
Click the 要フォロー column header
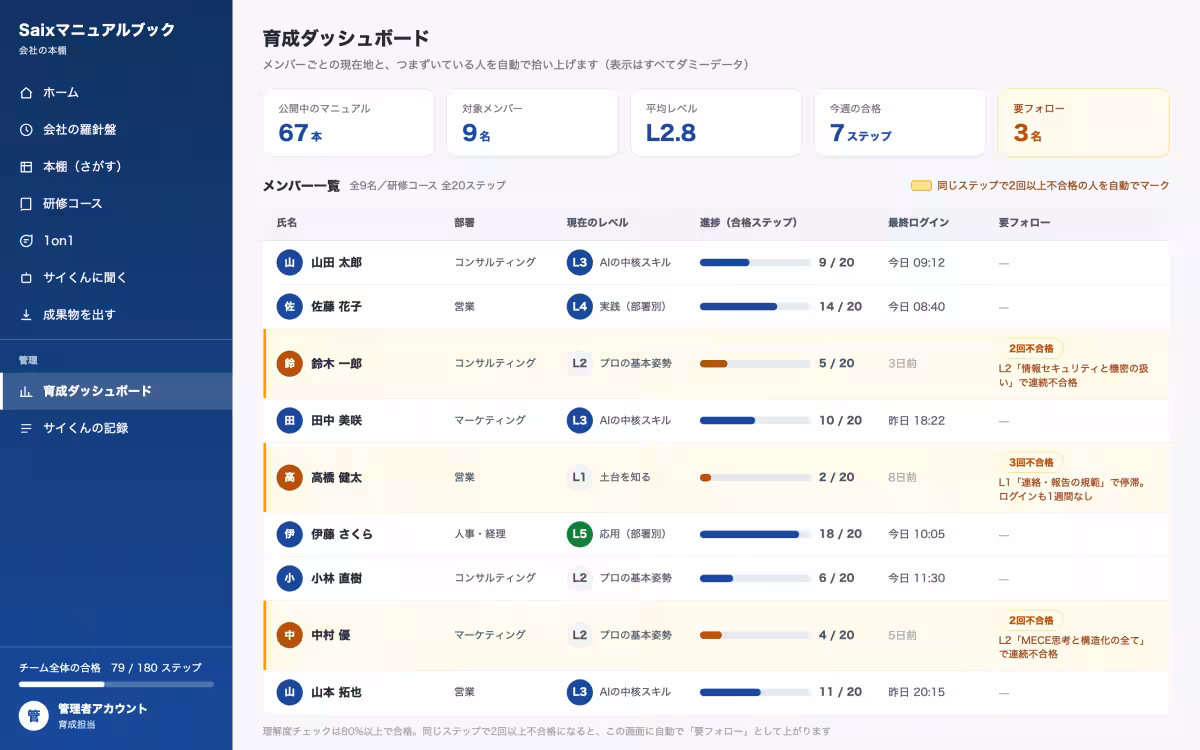(x=1024, y=223)
